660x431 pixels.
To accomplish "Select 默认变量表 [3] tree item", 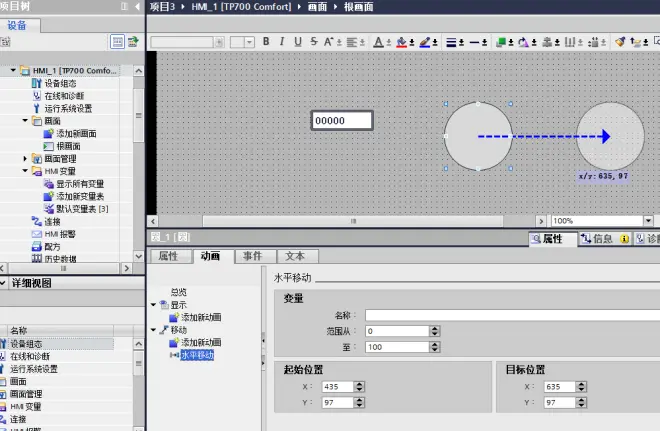I will pyautogui.click(x=82, y=209).
